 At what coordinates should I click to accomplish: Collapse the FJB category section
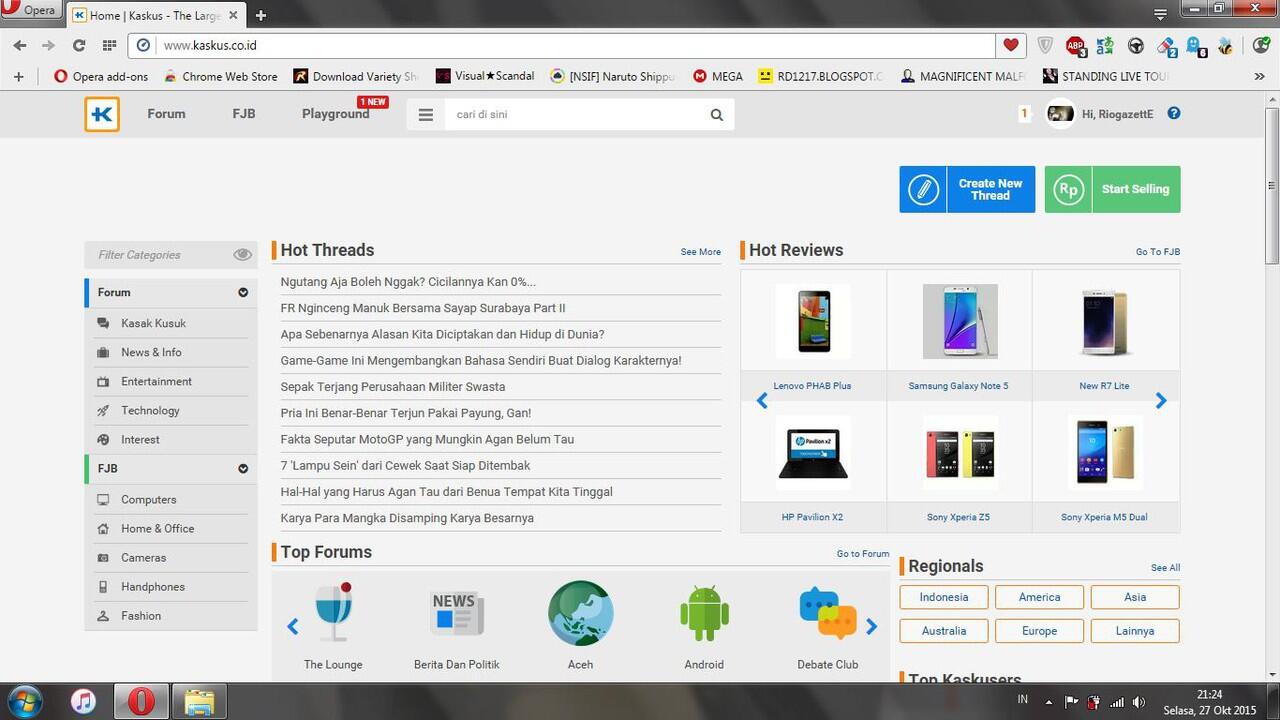coord(243,469)
